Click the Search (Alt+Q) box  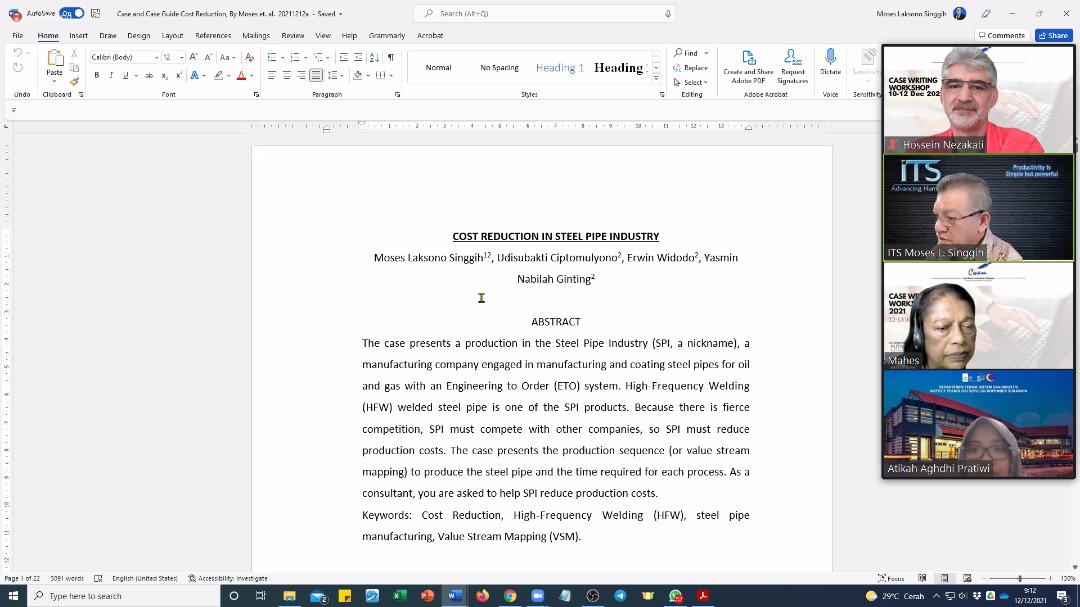tap(544, 14)
